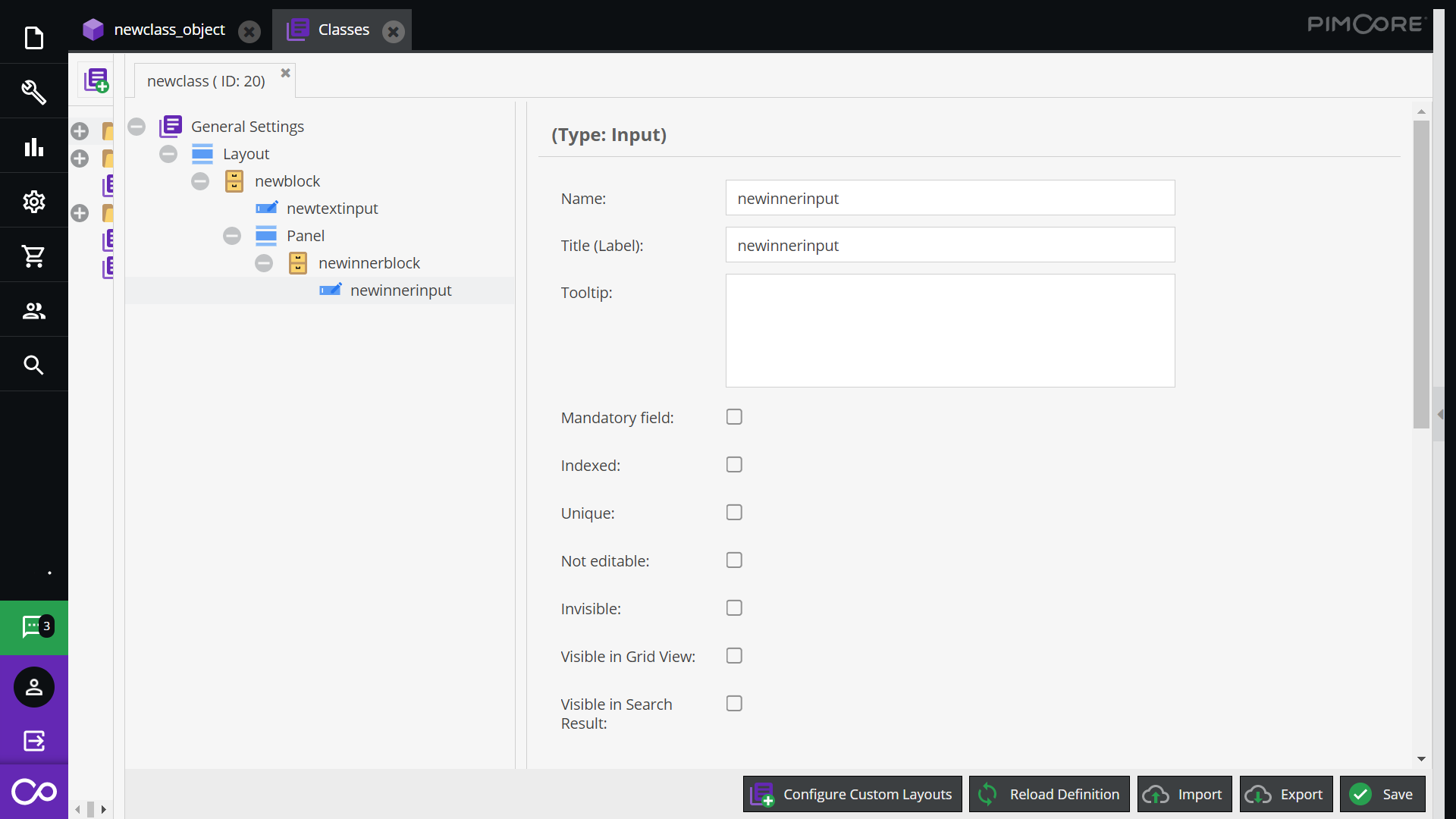Close the newclass ( ID: 20) tab

click(x=285, y=73)
